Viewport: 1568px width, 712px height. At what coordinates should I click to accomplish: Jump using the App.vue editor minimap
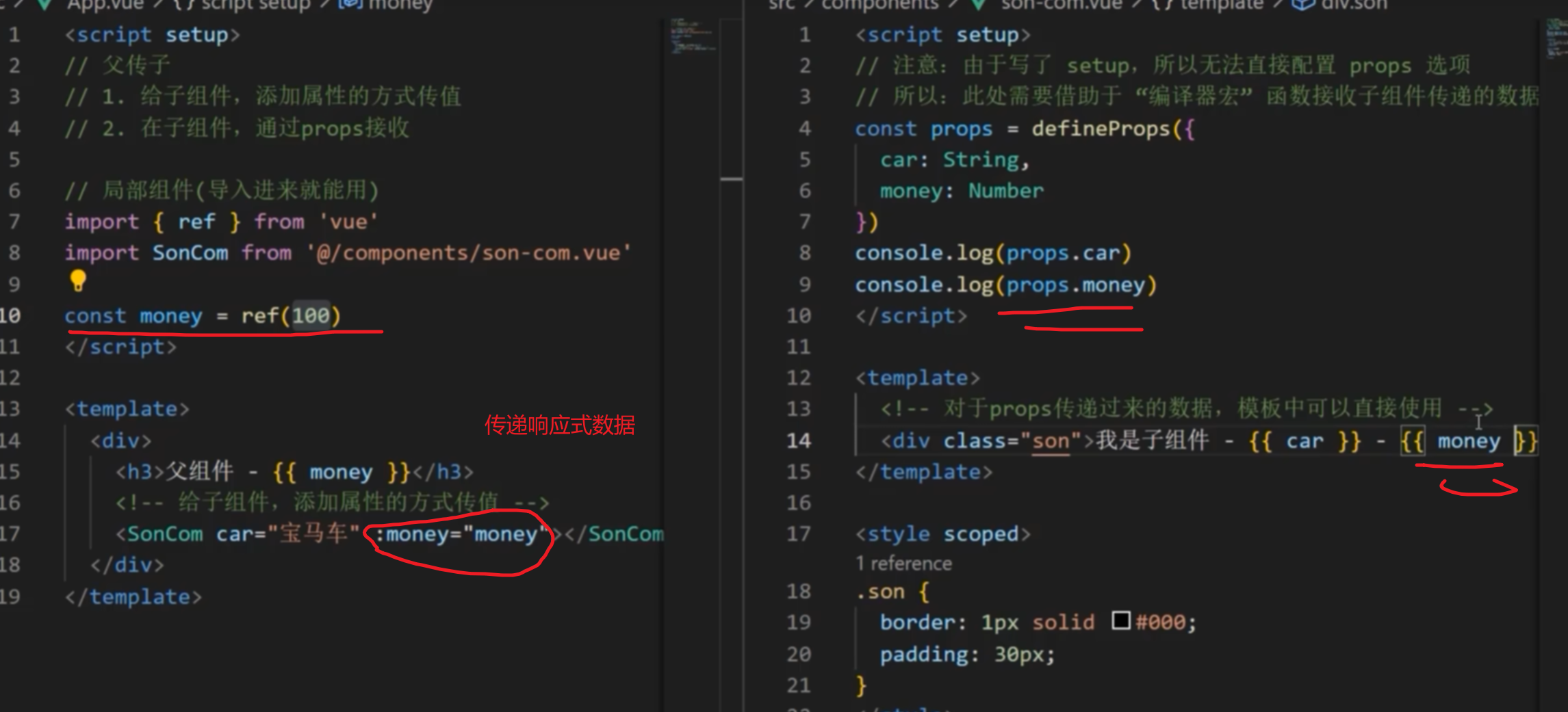point(693,38)
